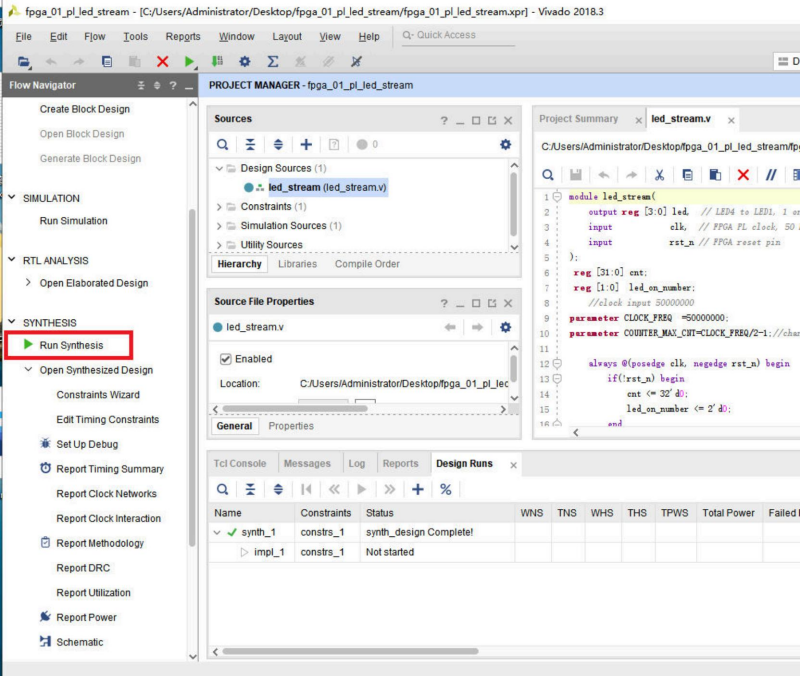This screenshot has height=676, width=800.
Task: Switch to the Compile Order tab
Action: (366, 264)
